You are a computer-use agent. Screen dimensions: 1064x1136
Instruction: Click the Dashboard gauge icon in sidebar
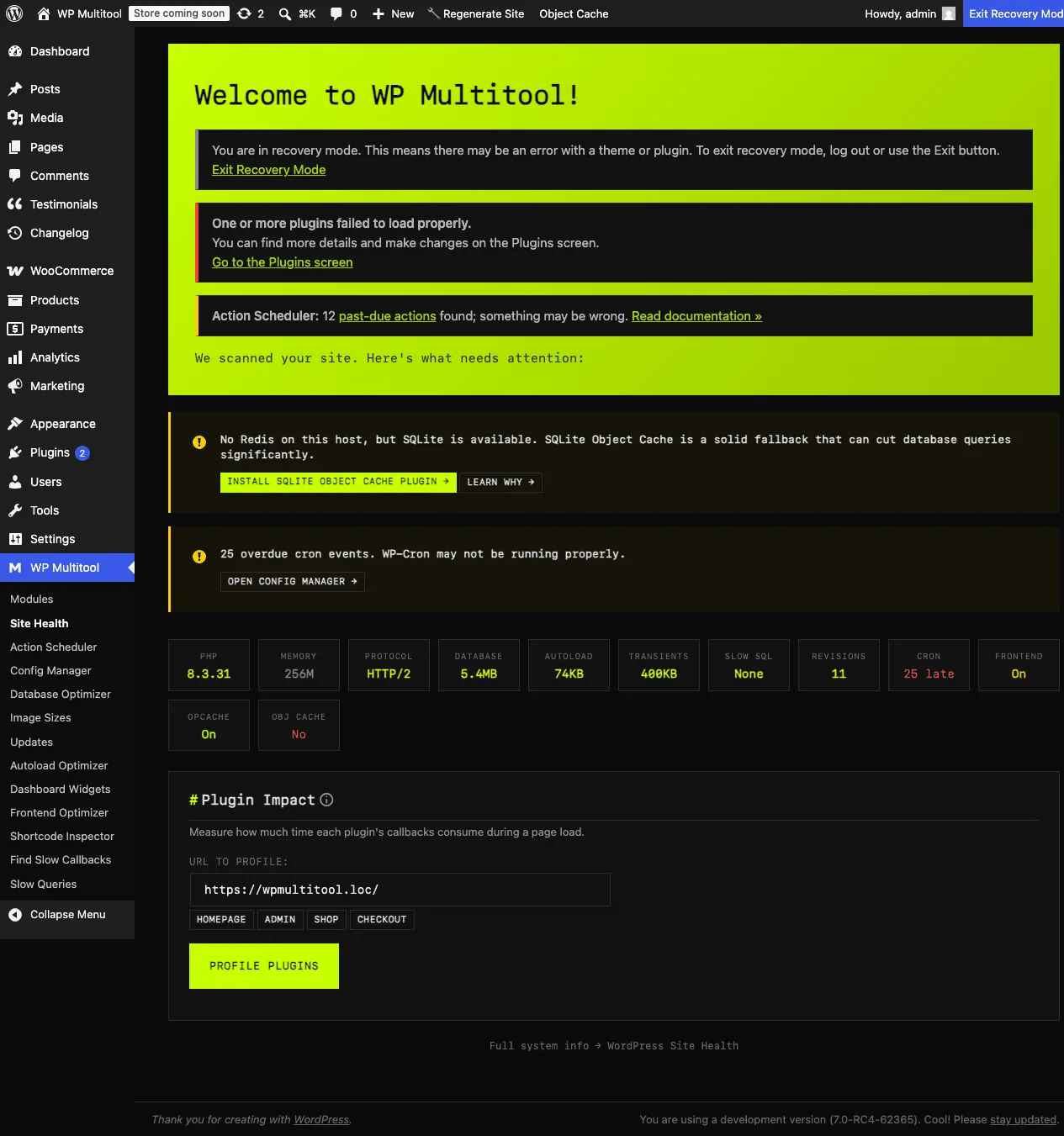click(x=15, y=51)
